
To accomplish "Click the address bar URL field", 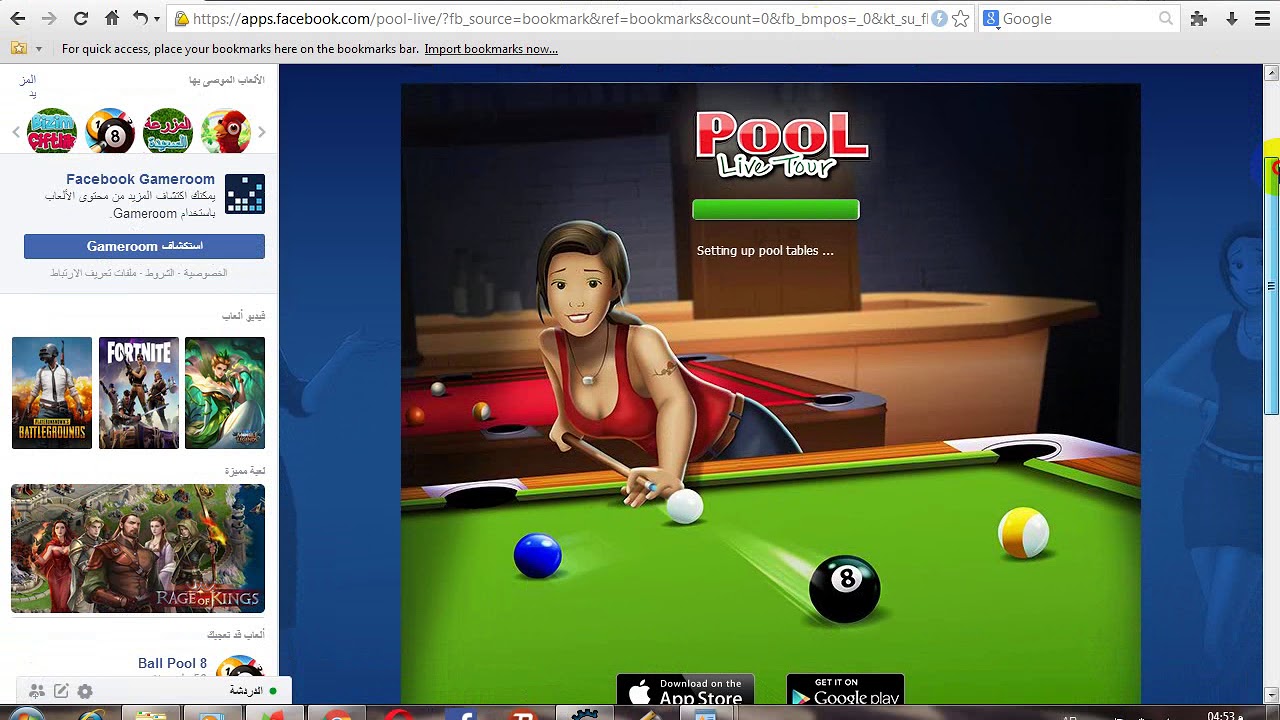I will coord(560,18).
